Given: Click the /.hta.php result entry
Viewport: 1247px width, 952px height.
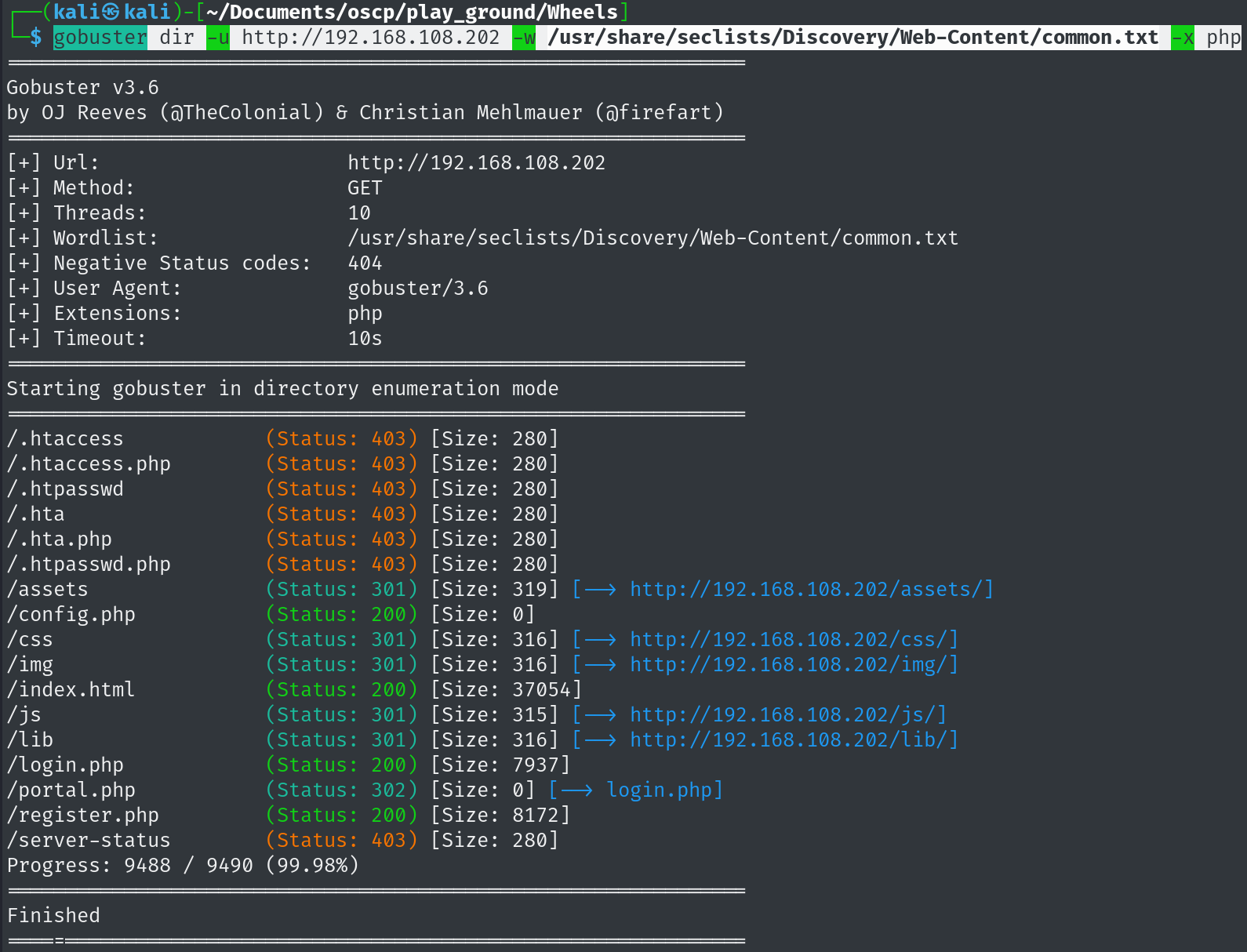Looking at the screenshot, I should click(x=60, y=539).
